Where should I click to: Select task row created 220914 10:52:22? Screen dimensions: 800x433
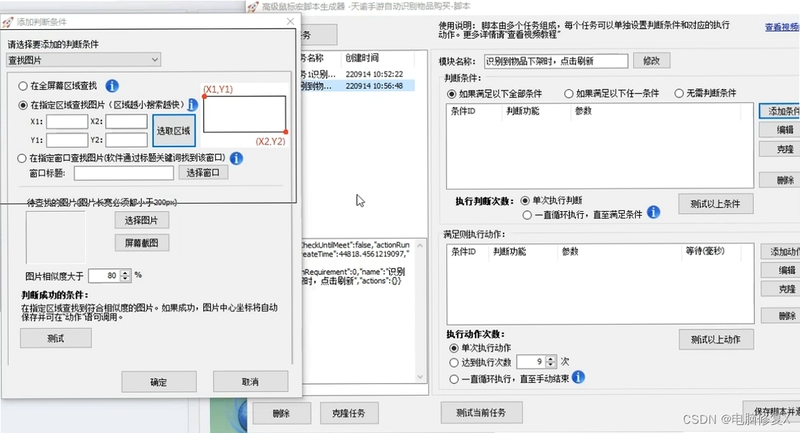pos(357,74)
